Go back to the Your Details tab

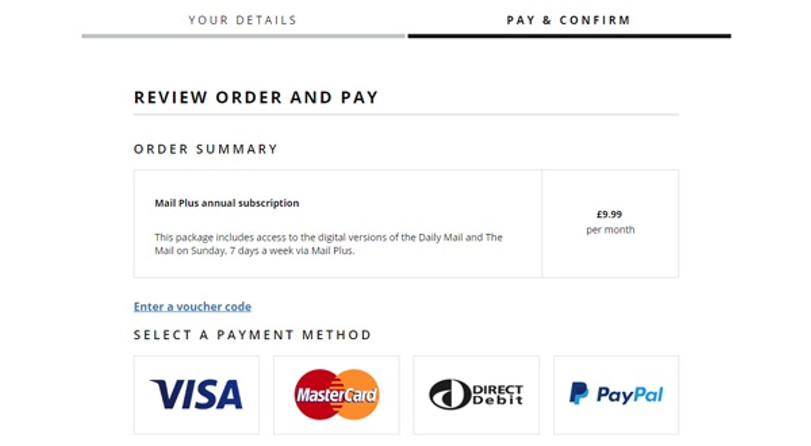[x=242, y=20]
